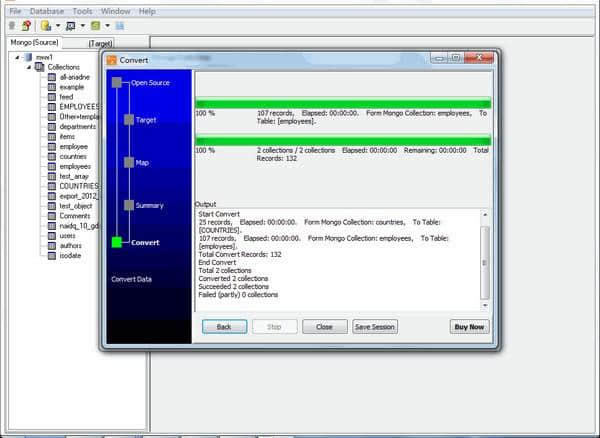Select the Target step square in wizard
Image resolution: width=600 pixels, height=438 pixels.
129,119
